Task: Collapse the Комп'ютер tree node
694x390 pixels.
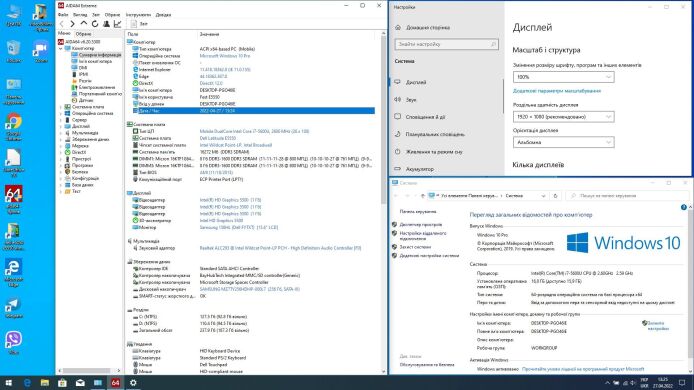Action: 61,48
